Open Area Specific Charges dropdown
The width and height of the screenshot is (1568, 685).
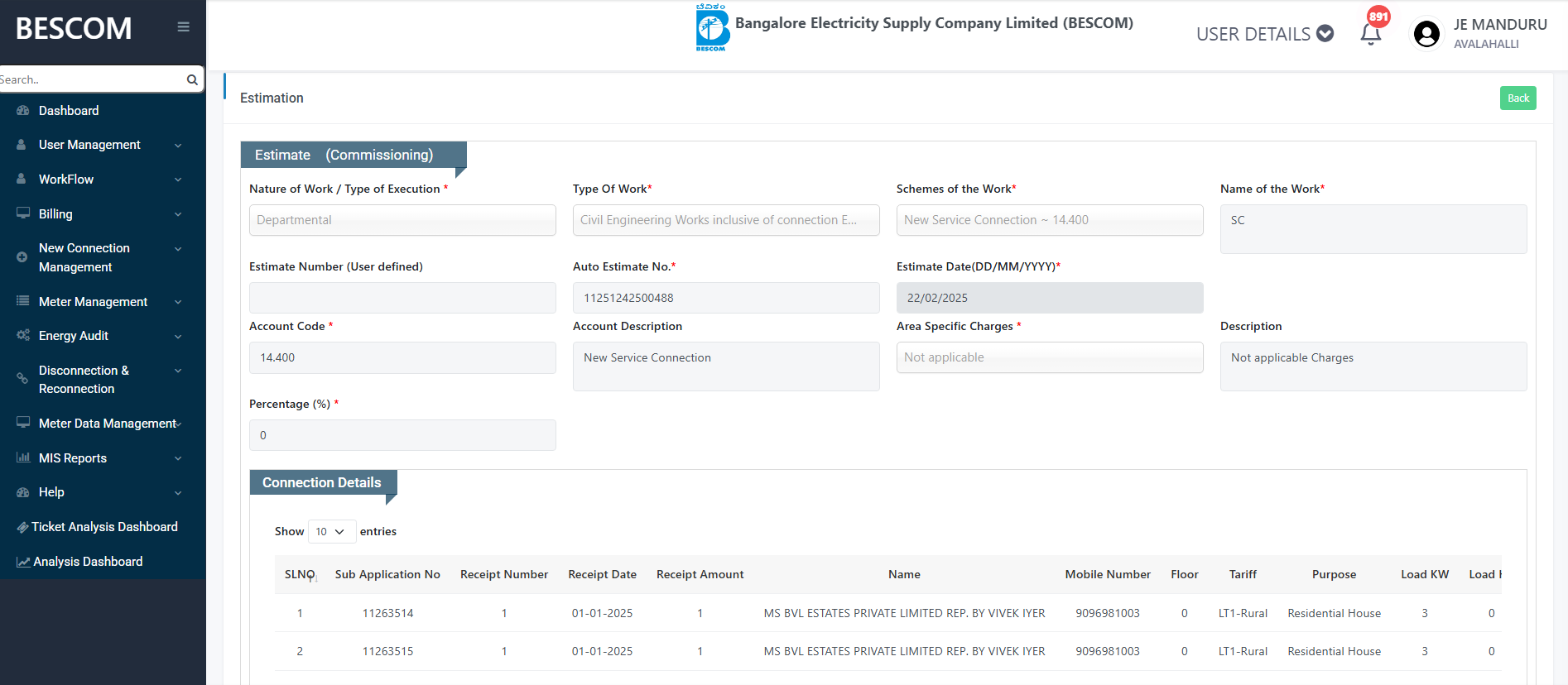pos(1050,357)
